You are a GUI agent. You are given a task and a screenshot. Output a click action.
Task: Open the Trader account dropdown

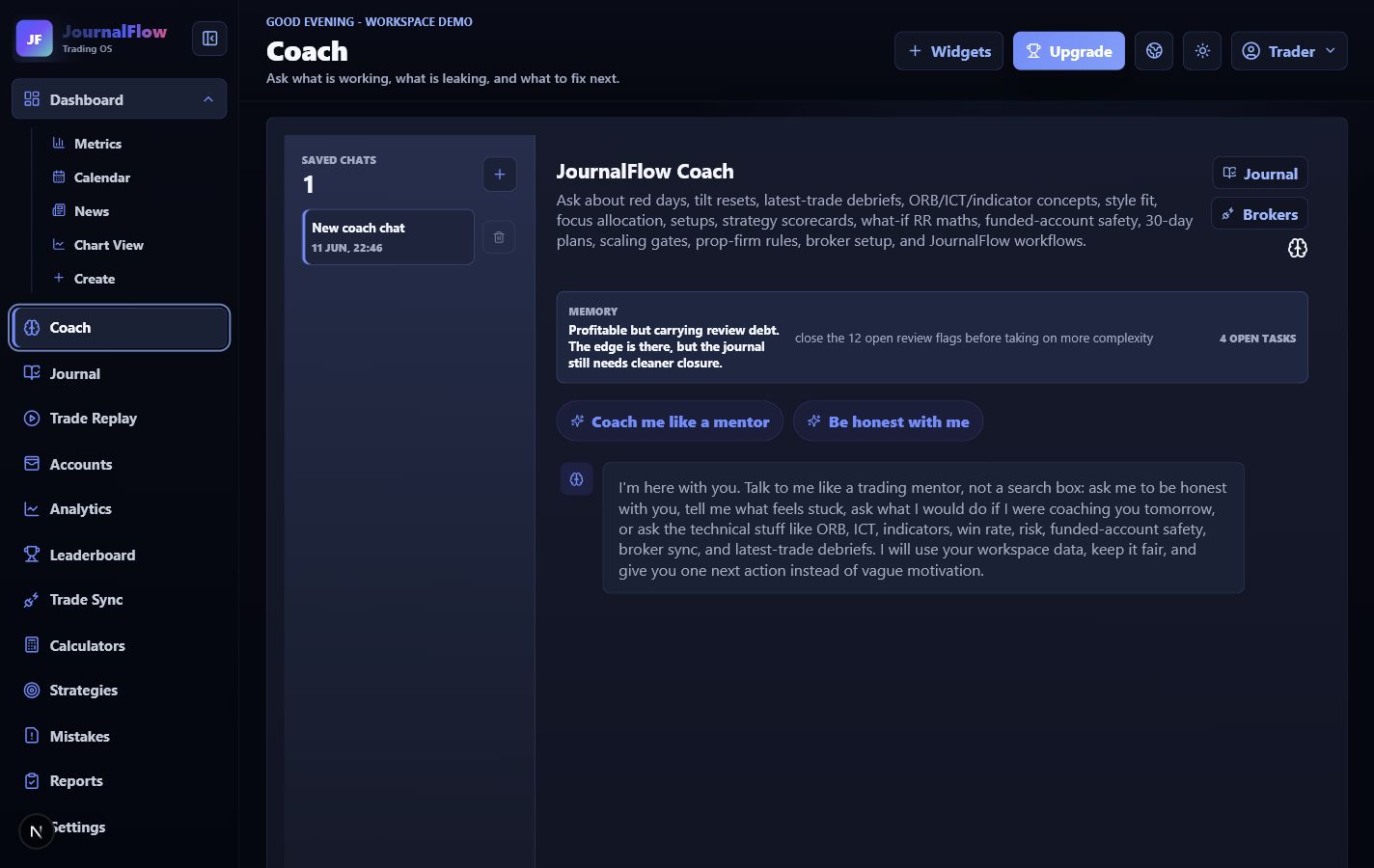[1289, 51]
